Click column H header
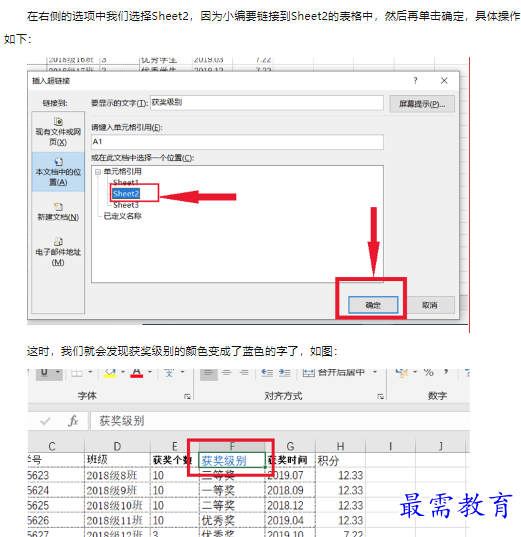521x537 pixels. 340,446
